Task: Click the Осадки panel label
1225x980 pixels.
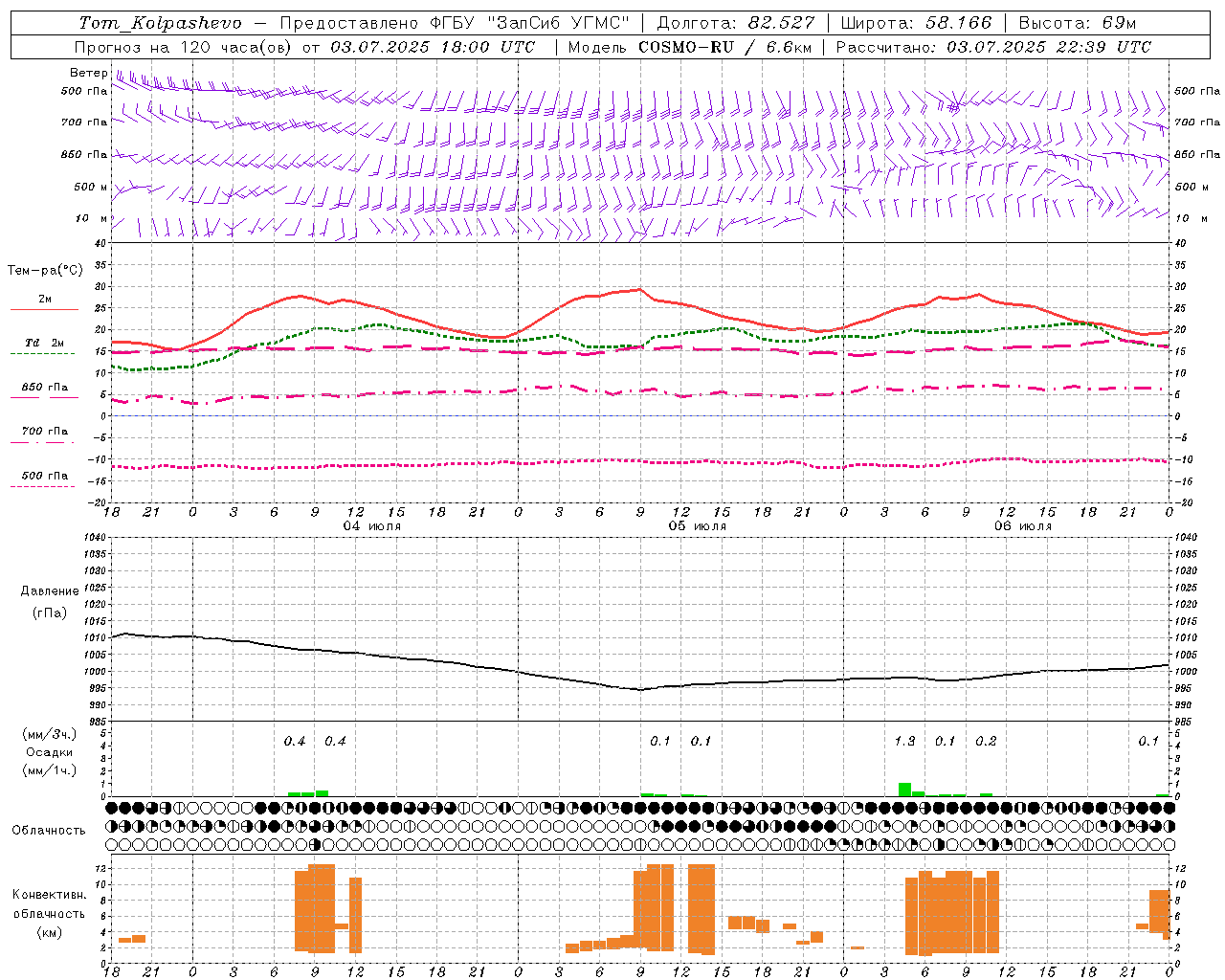Action: coord(49,752)
